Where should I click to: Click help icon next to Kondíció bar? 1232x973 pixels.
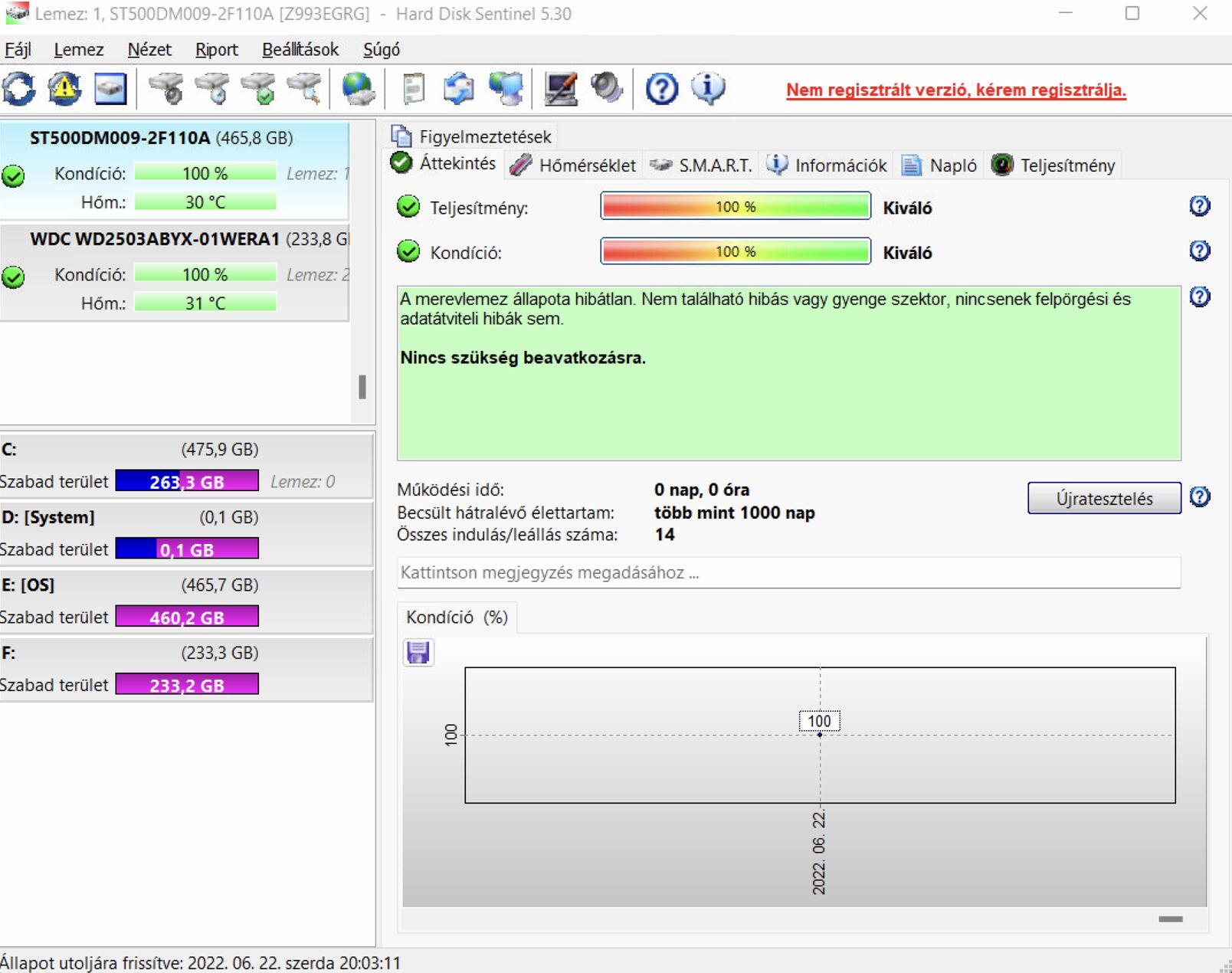coord(1200,251)
